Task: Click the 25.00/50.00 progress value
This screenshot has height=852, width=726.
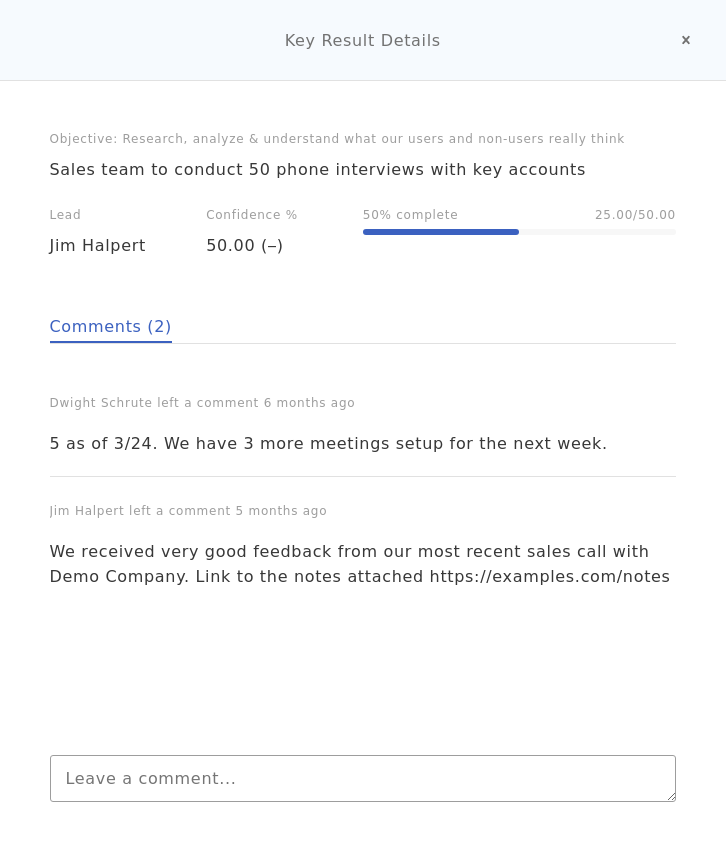Action: 635,215
